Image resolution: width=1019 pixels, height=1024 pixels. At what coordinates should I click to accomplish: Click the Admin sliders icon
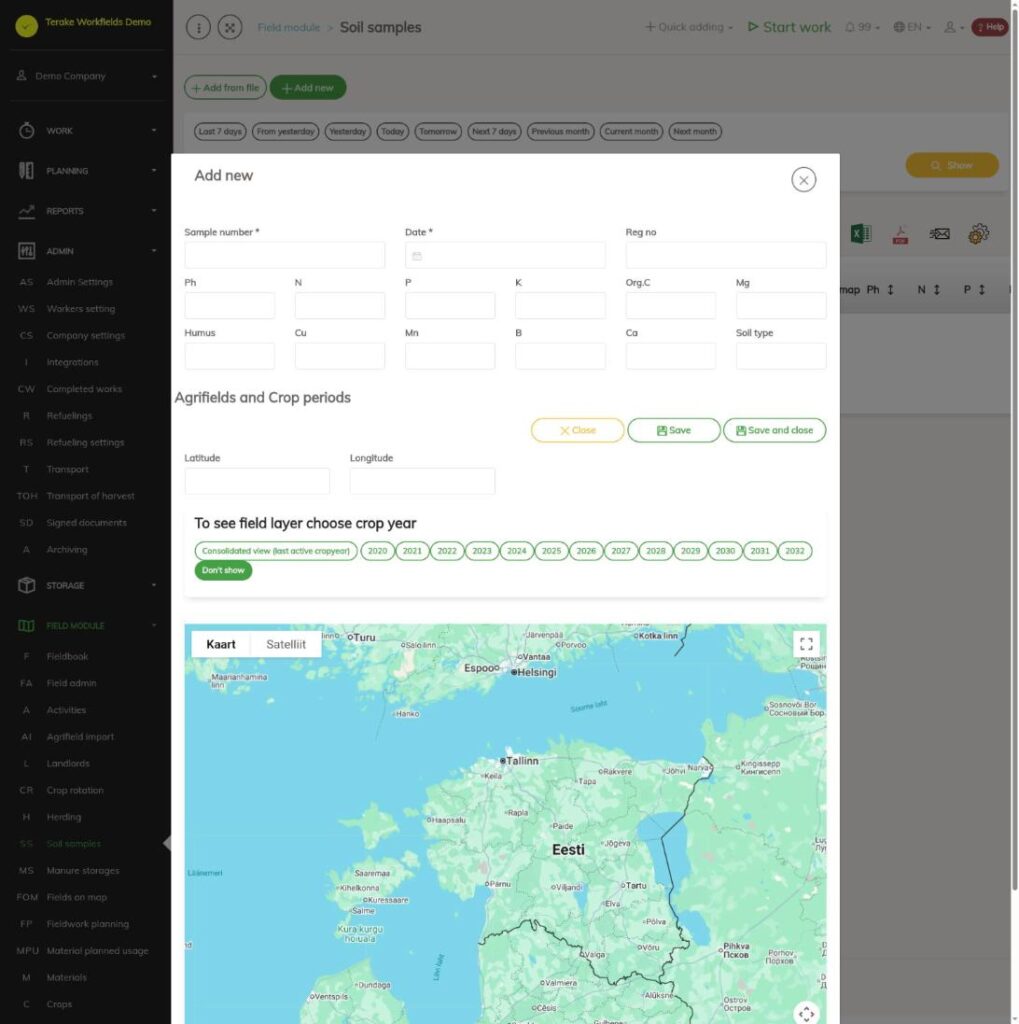click(26, 251)
